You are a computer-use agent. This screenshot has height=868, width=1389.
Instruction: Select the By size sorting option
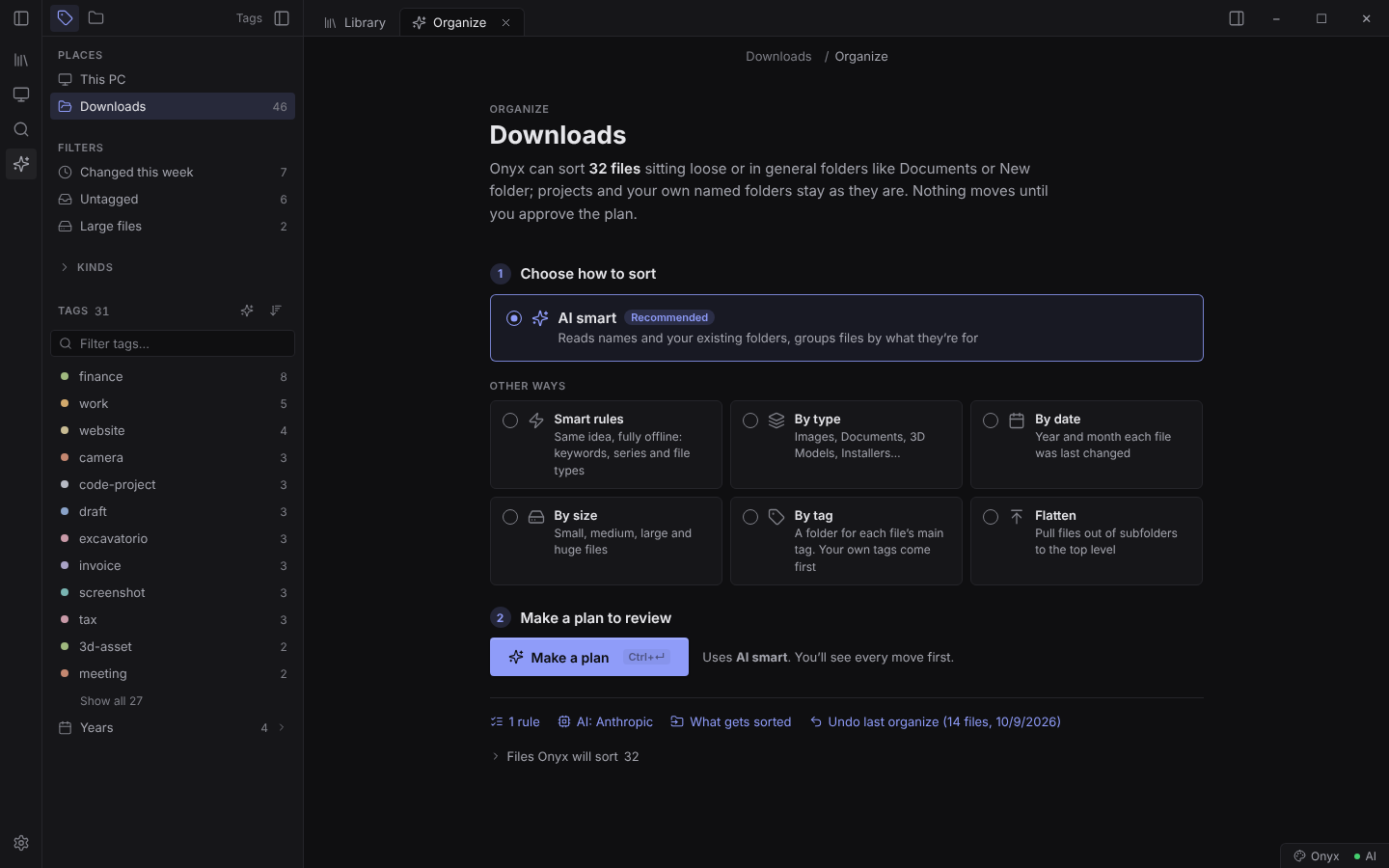[606, 541]
